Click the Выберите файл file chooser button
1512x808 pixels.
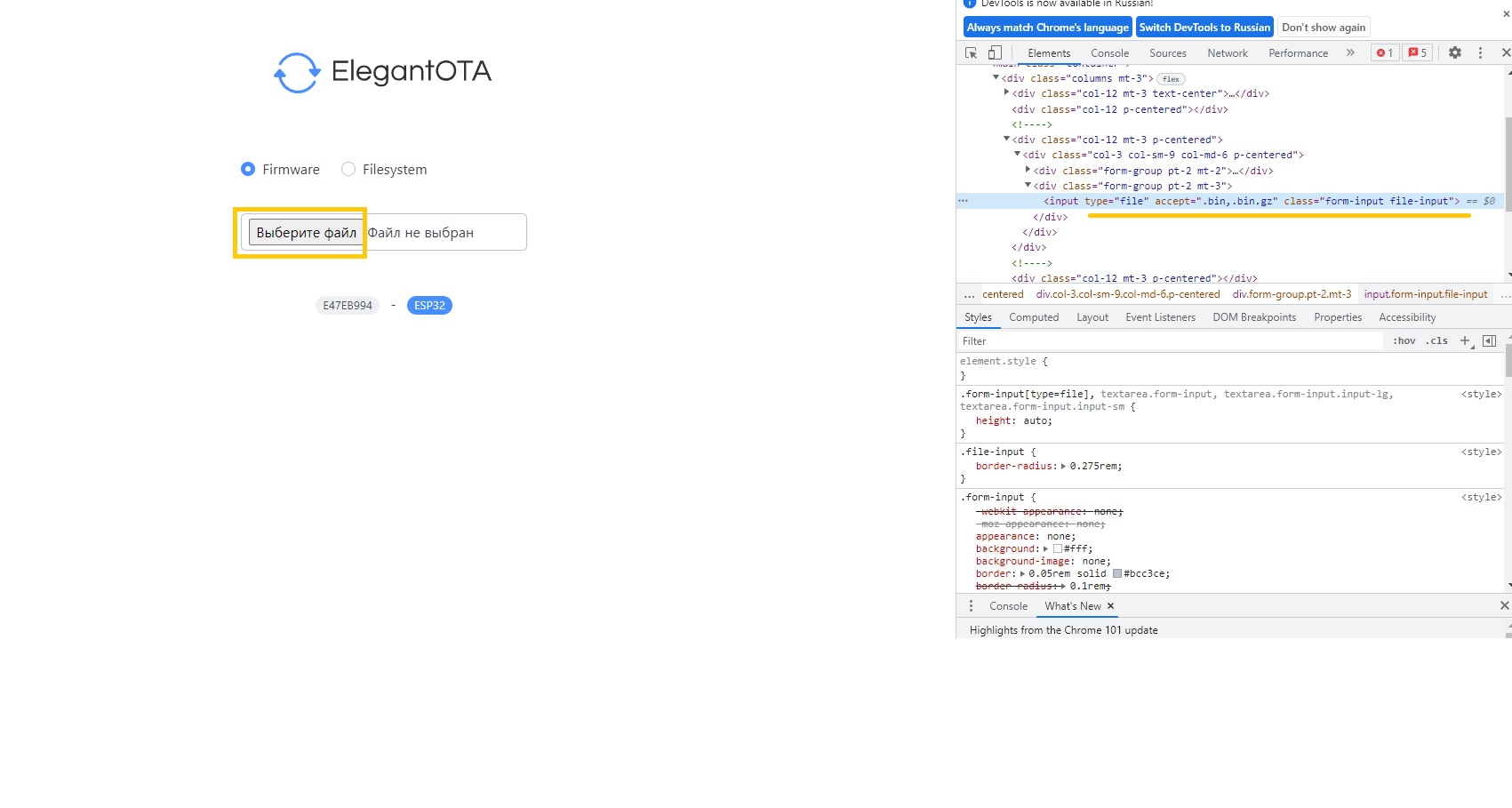306,233
